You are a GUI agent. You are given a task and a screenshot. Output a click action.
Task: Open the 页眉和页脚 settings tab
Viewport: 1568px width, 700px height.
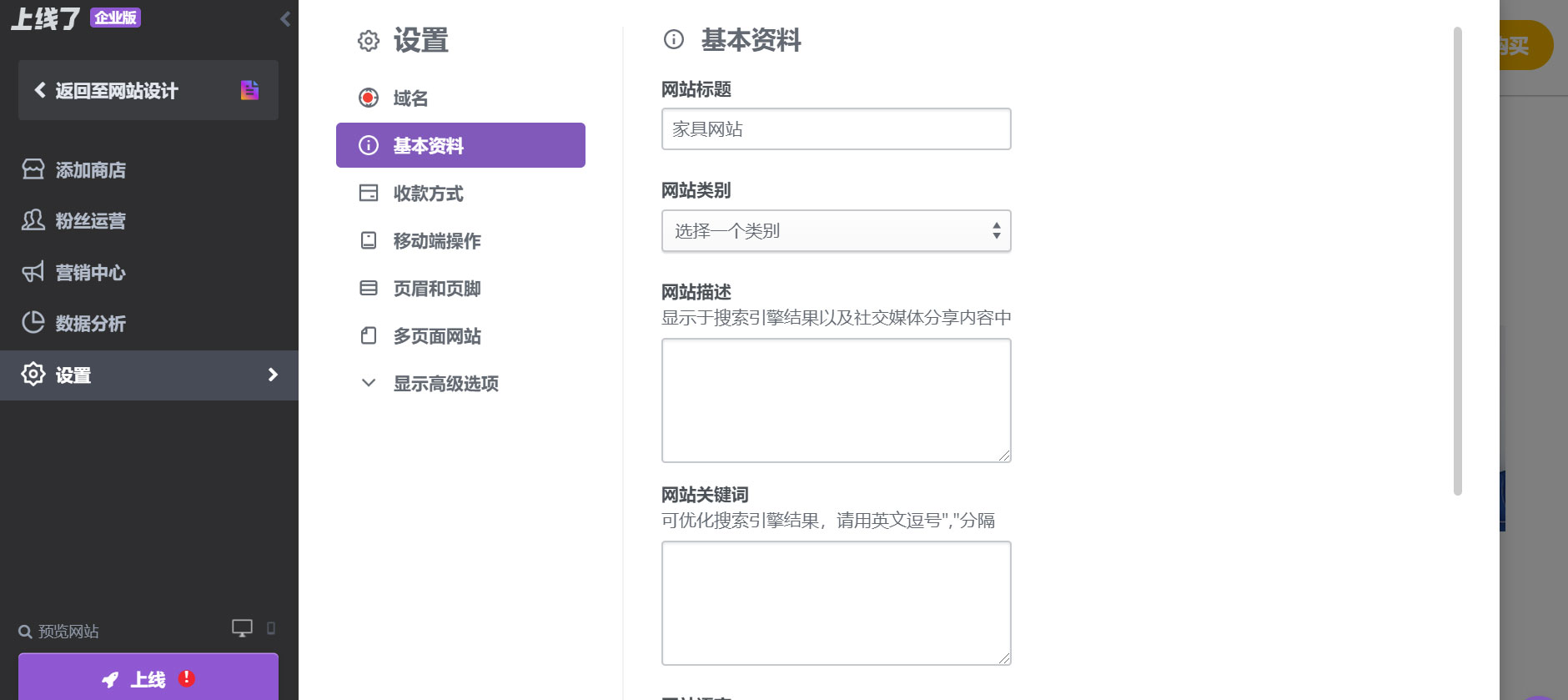(x=460, y=289)
